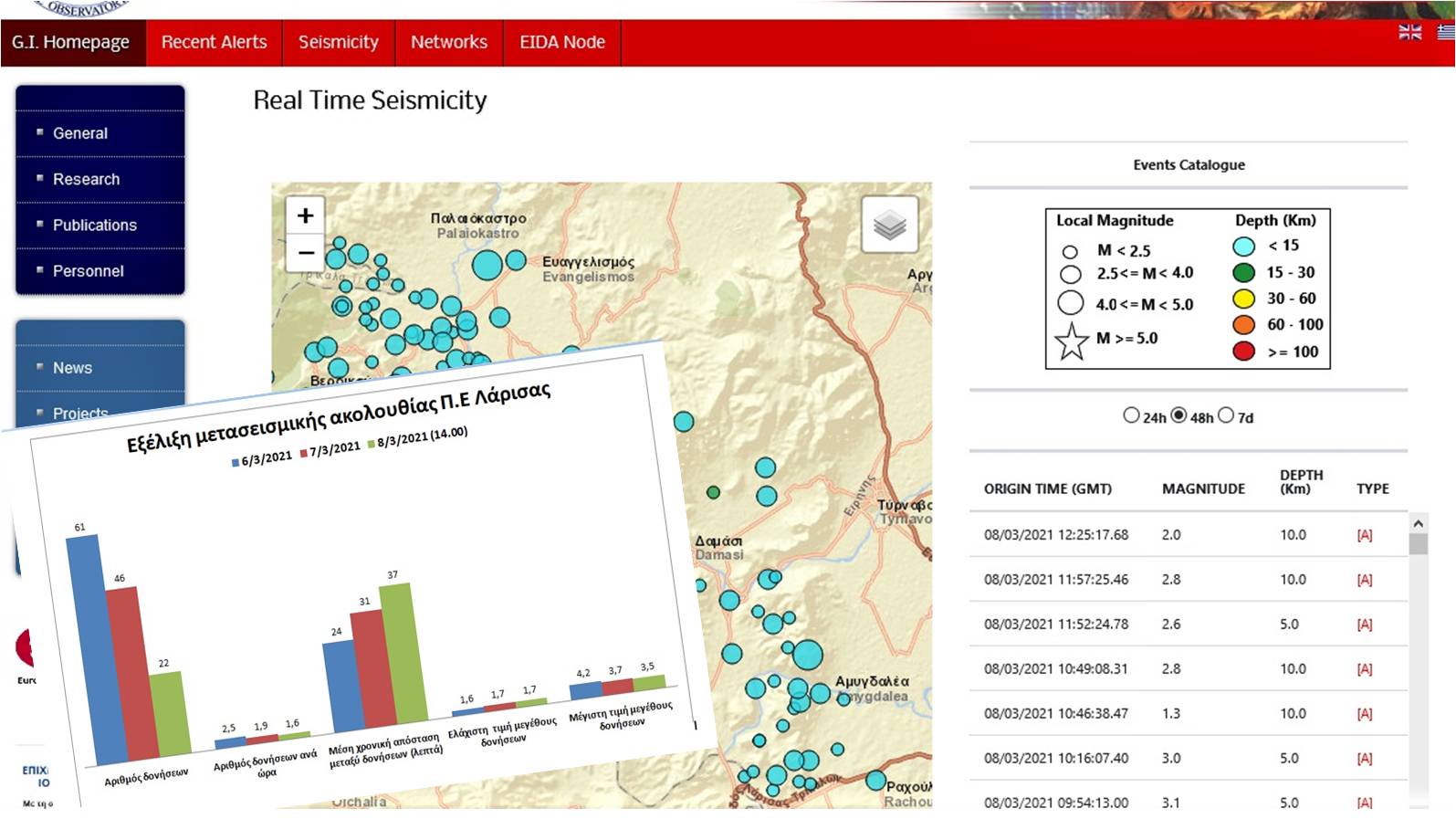Viewport: 1456px width, 840px height.
Task: Open the Seismicity menu
Action: pyautogui.click(x=338, y=42)
